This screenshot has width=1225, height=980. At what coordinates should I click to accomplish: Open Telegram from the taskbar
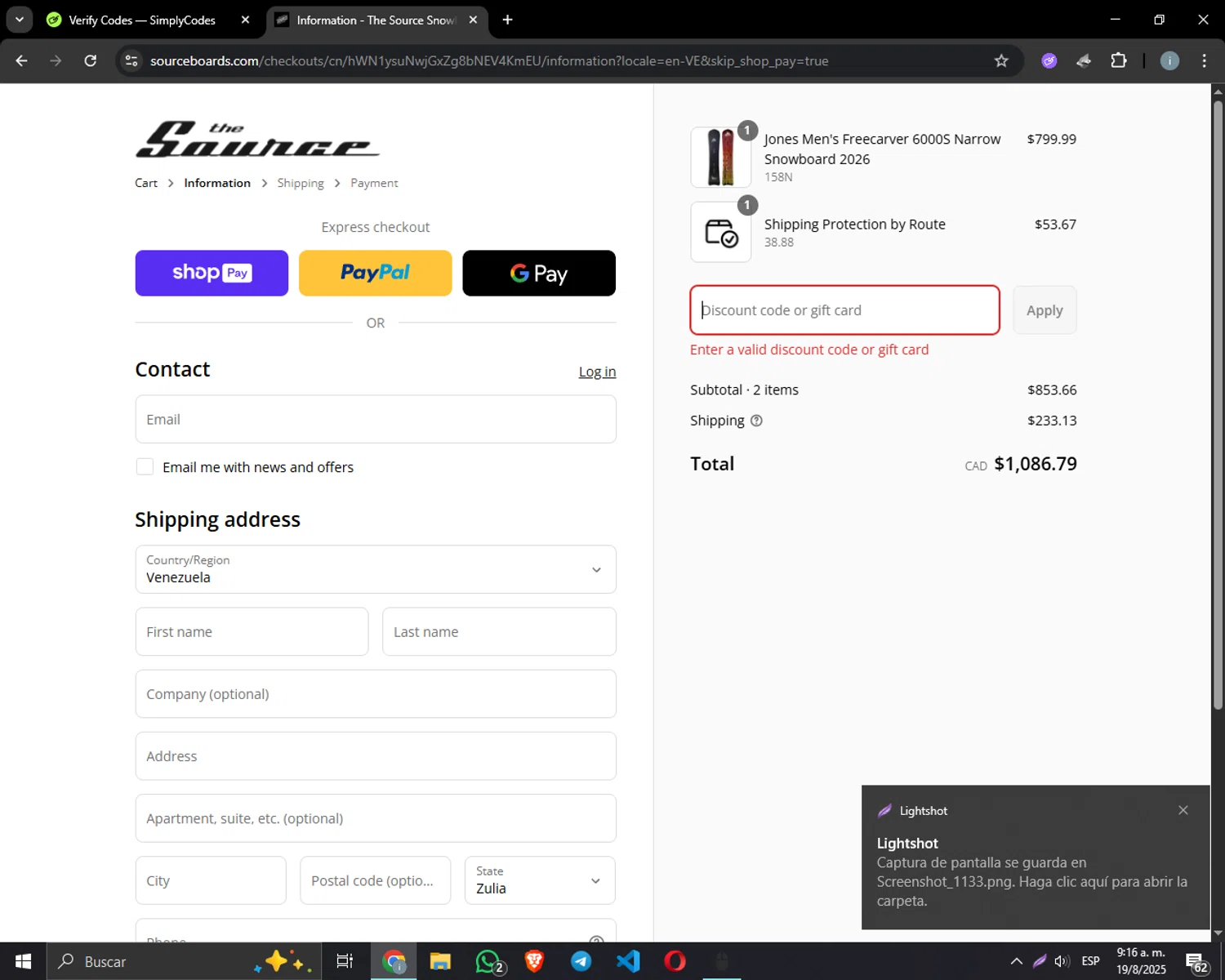click(581, 961)
